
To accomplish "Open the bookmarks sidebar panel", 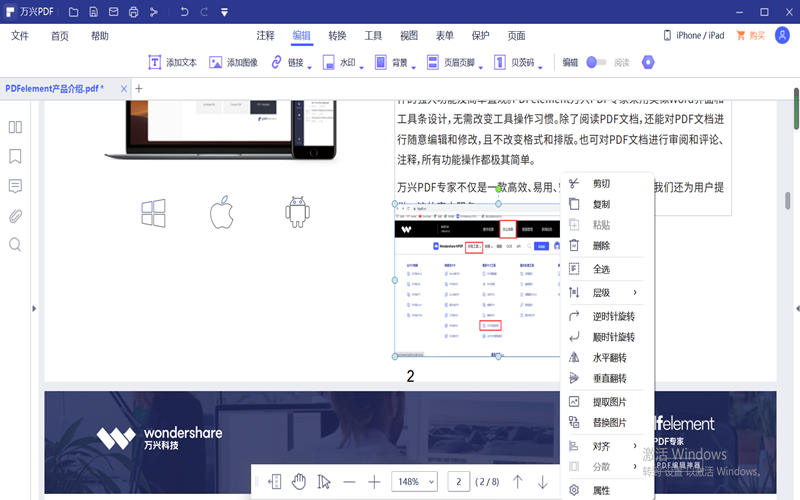I will (15, 157).
